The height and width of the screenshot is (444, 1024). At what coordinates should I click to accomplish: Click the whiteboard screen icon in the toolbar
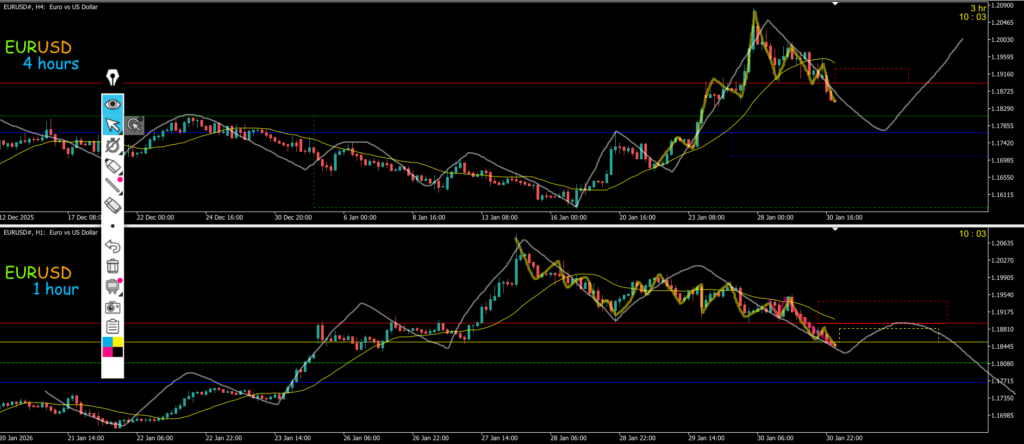point(113,286)
